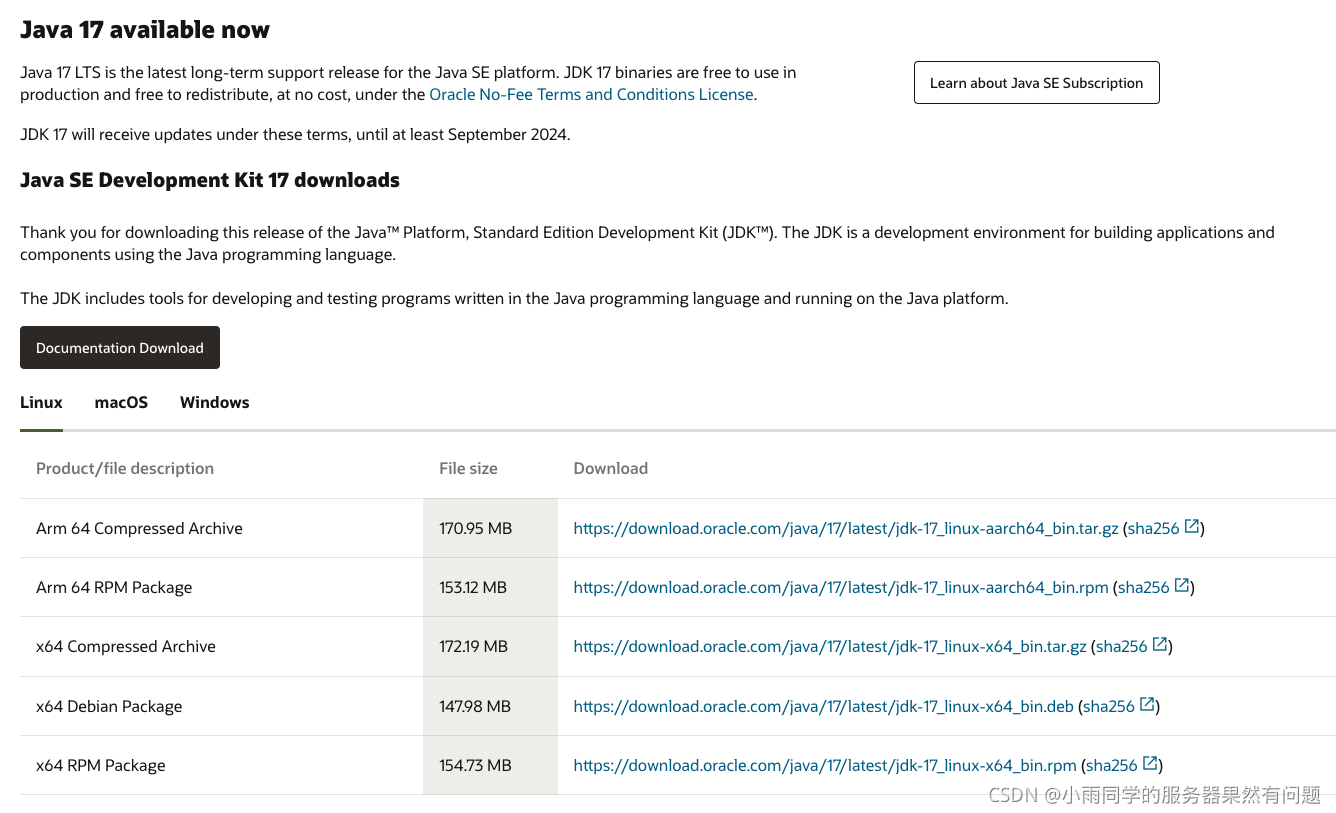Screen dimensions: 1336x813
Task: Download jdk-17_linux-x64_bin.deb link
Action: [x=823, y=706]
